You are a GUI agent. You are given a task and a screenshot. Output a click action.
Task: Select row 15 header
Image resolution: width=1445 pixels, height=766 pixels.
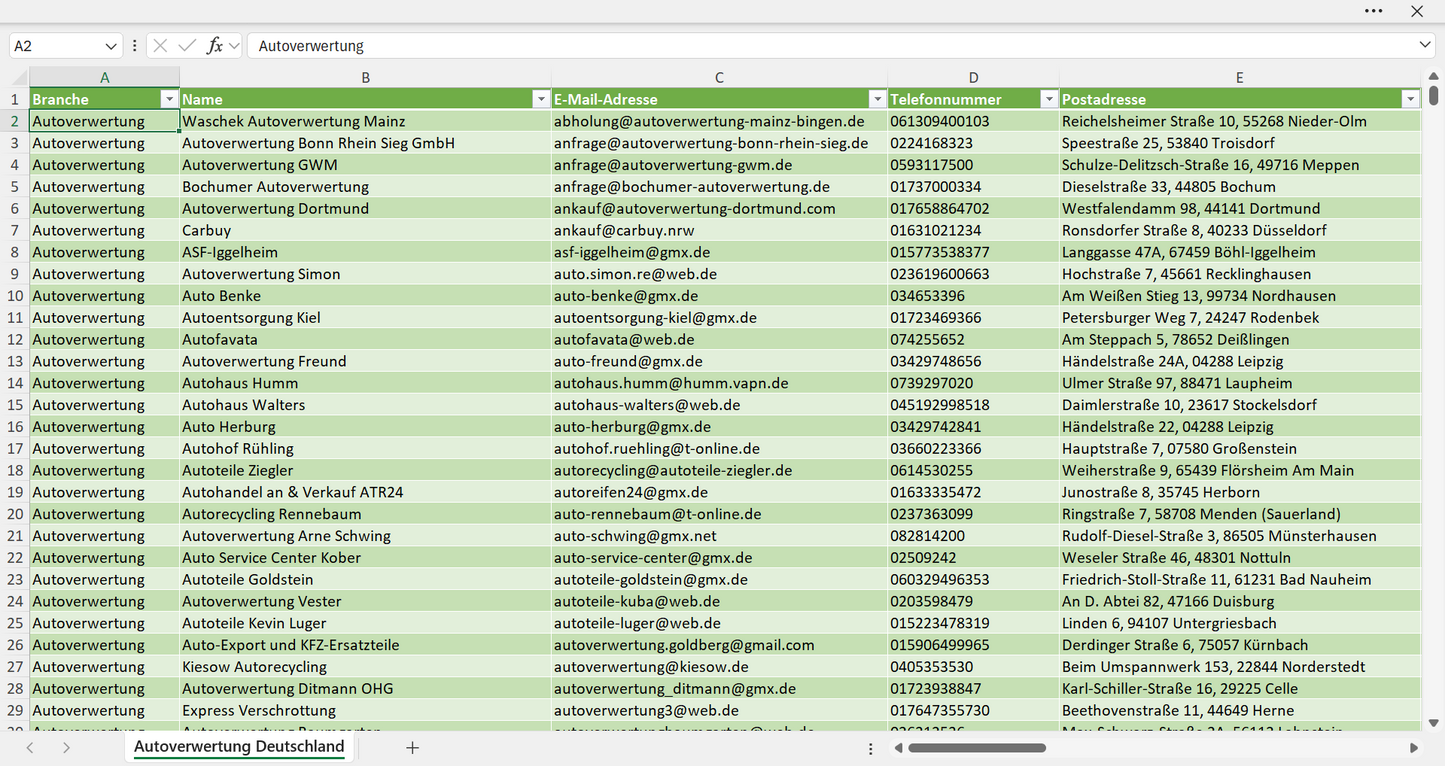15,405
